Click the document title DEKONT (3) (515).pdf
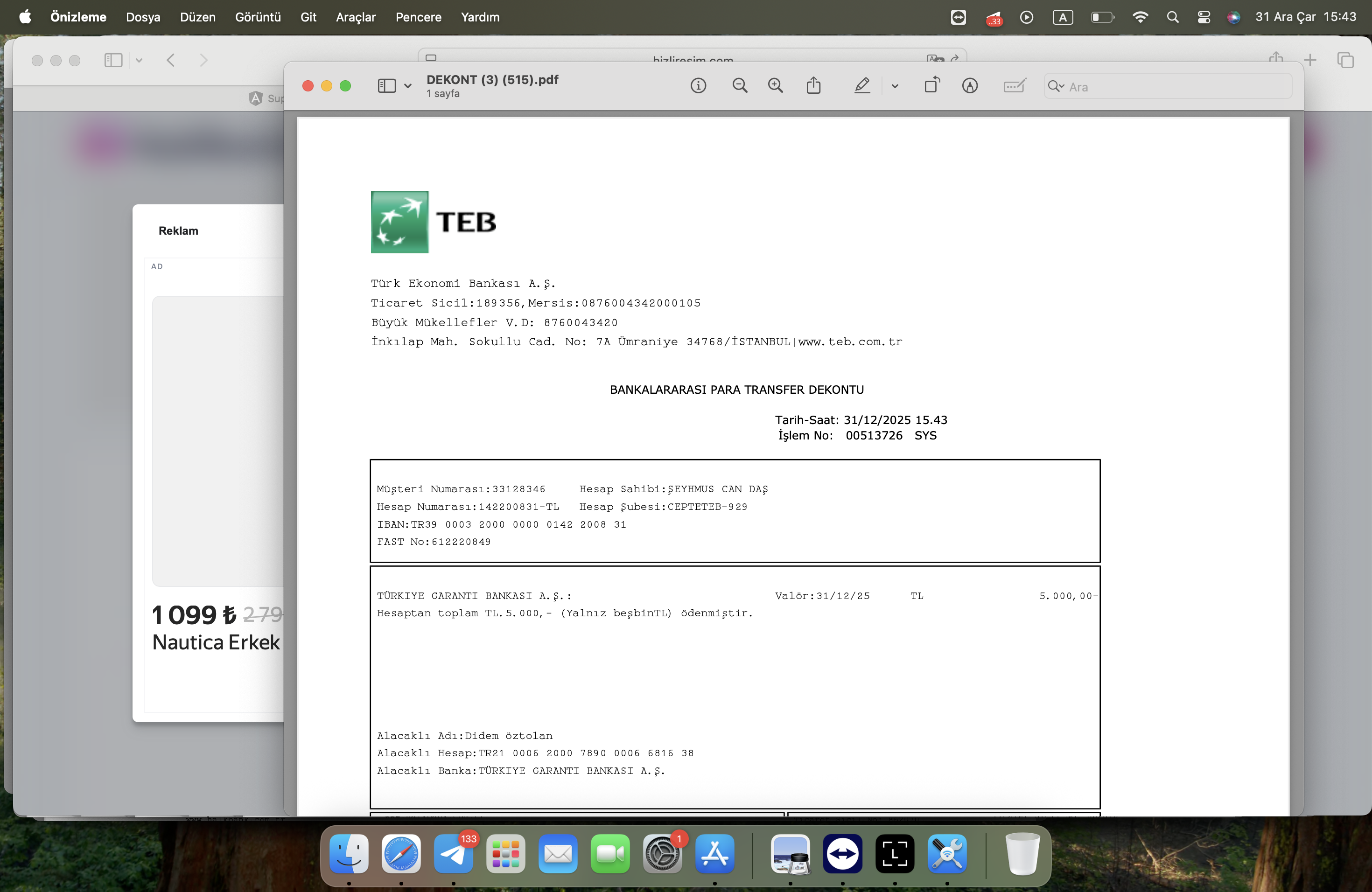This screenshot has height=892, width=1372. pyautogui.click(x=492, y=79)
